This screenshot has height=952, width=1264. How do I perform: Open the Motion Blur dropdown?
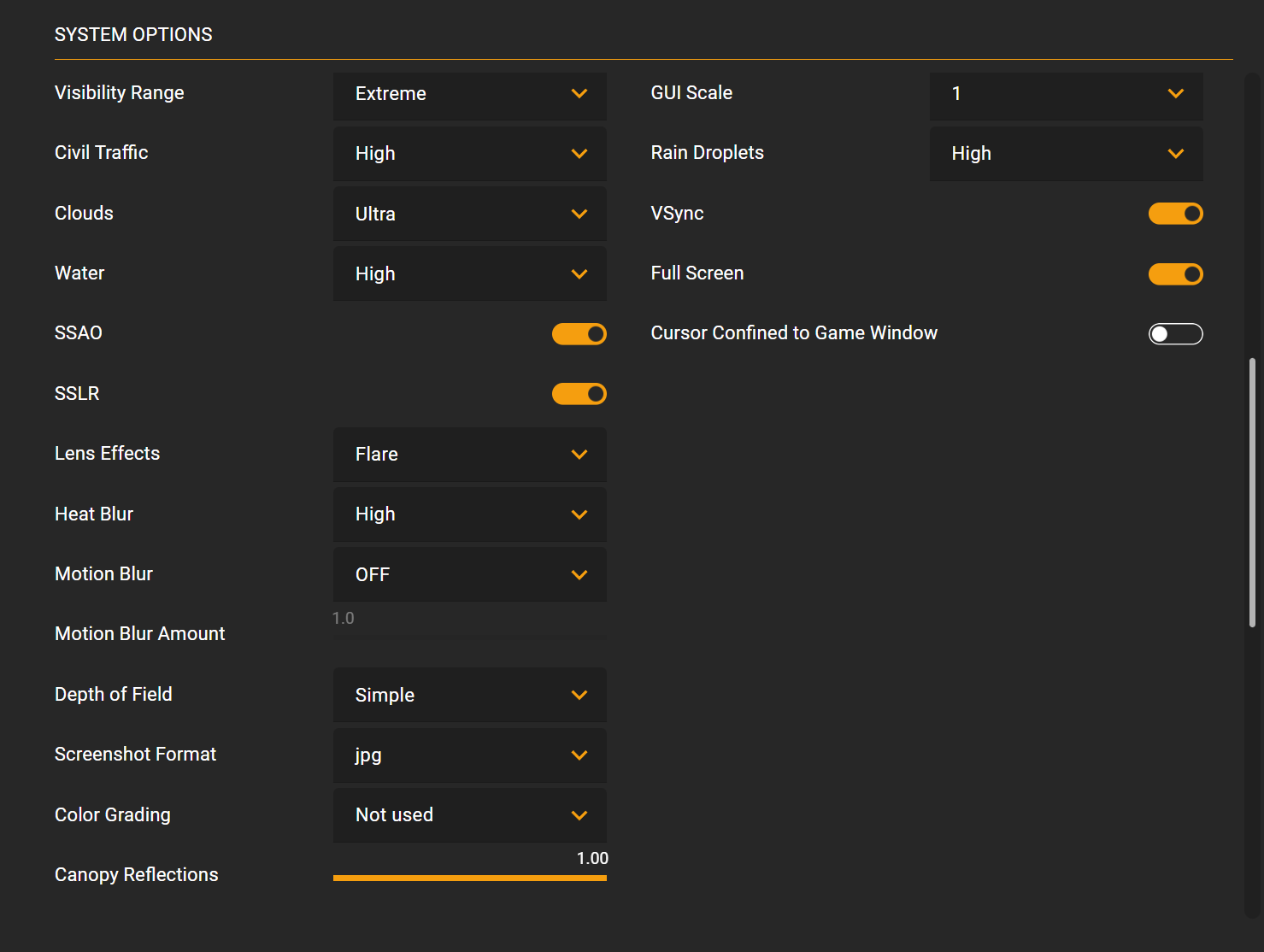pyautogui.click(x=470, y=574)
